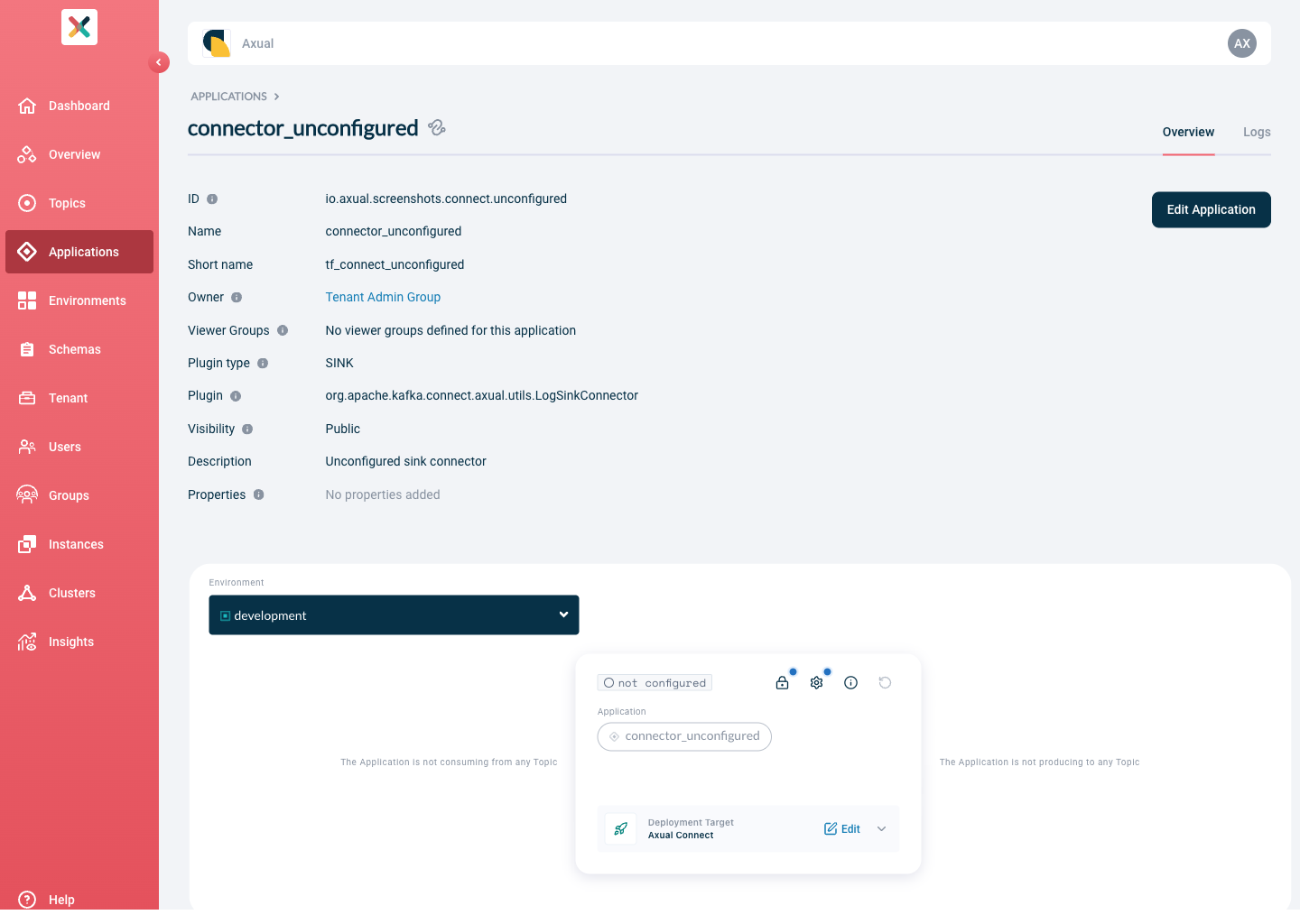Click Edit in the Deployment Target row
Screen dimensions: 1300x924
[x=842, y=828]
